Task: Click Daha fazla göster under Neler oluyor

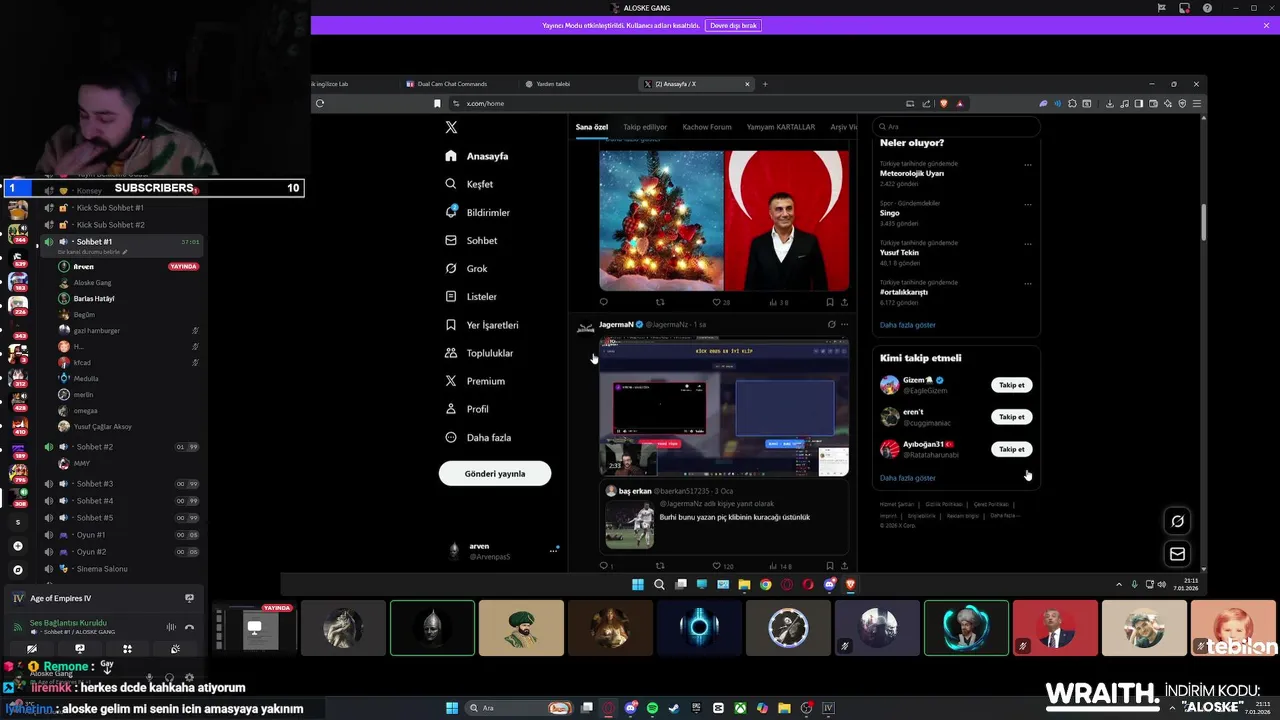Action: [908, 325]
